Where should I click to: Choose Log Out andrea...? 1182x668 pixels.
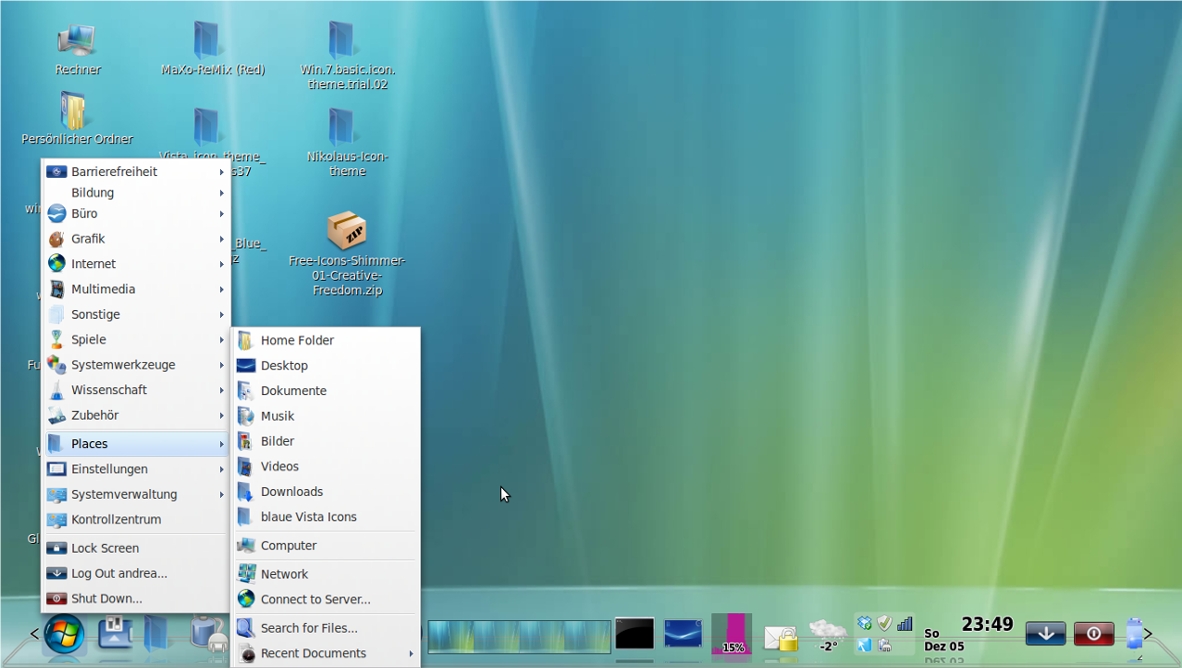click(136, 574)
